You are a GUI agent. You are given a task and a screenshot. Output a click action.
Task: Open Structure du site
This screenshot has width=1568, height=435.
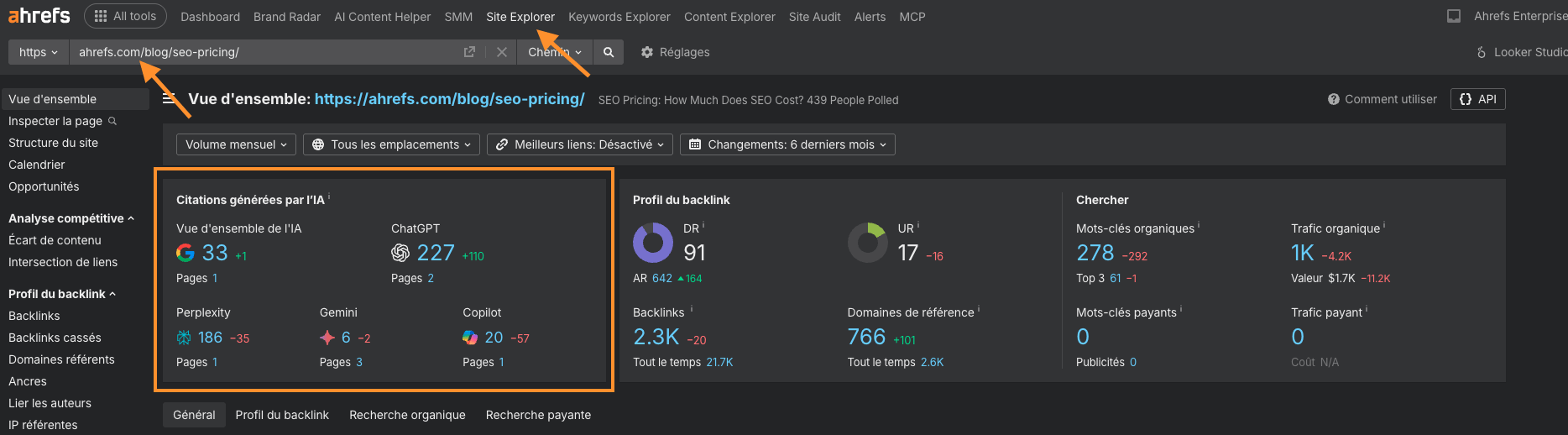point(53,143)
